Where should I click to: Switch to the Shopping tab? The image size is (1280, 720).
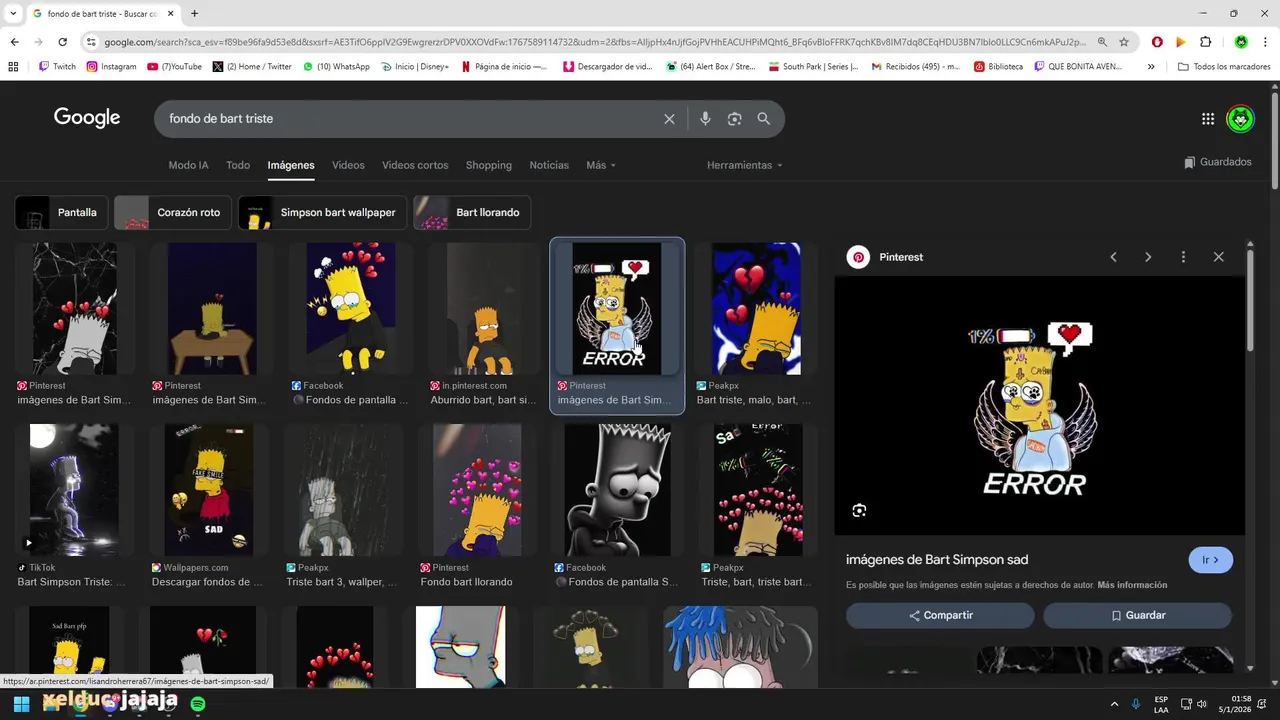[x=489, y=165]
